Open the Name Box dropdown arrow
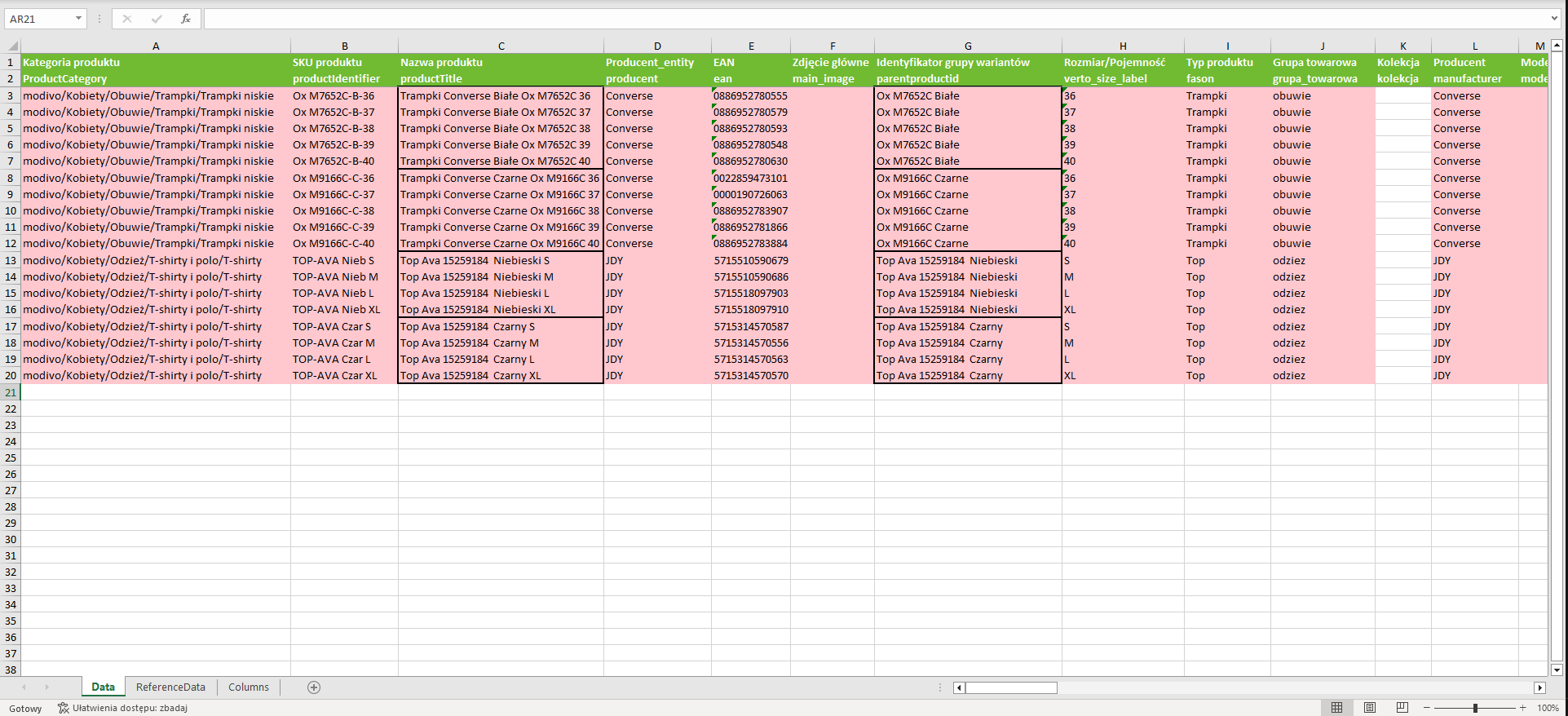Viewport: 1568px width, 716px height. (79, 19)
